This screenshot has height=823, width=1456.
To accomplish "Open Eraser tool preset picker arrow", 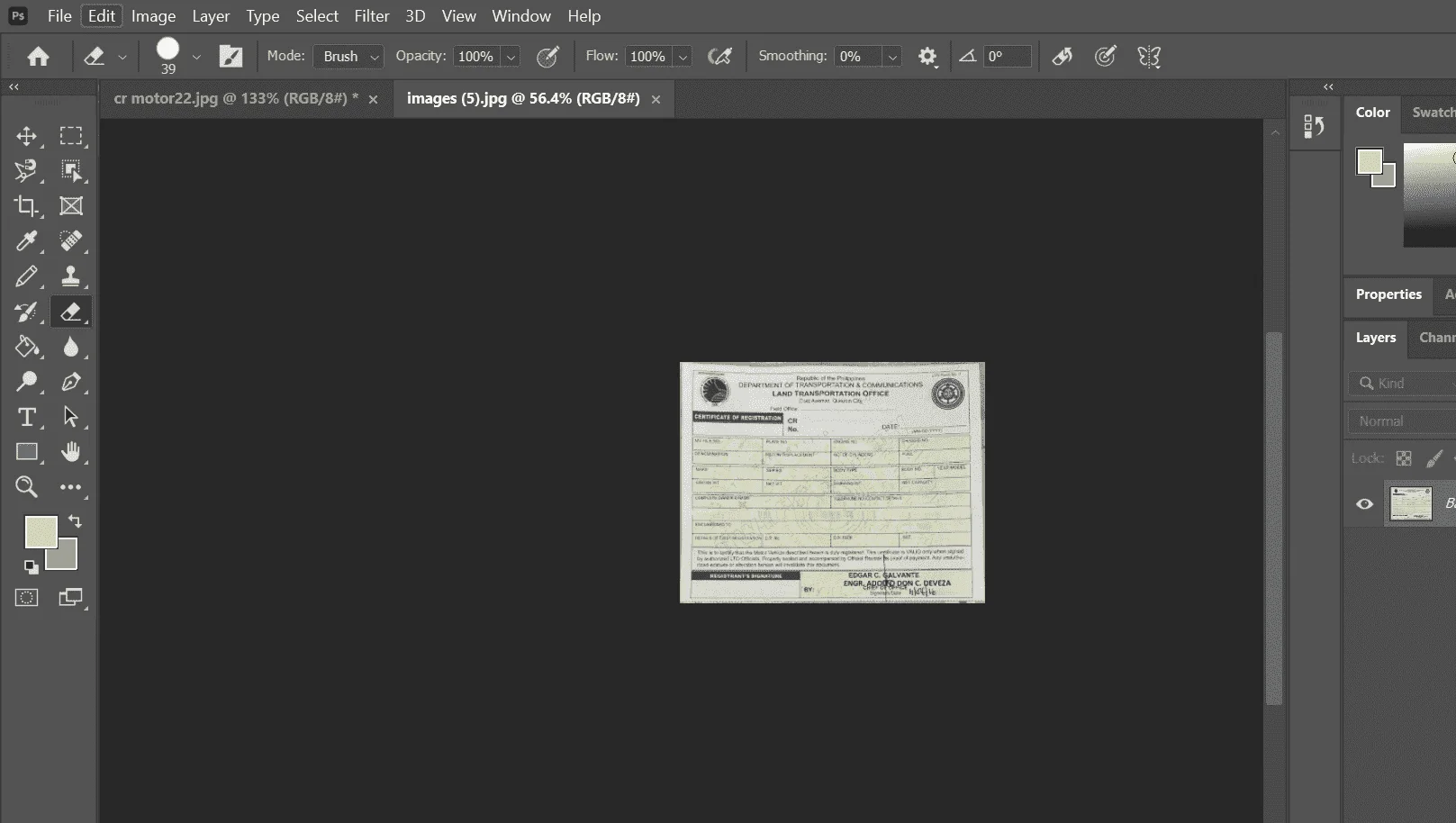I will 122,57.
